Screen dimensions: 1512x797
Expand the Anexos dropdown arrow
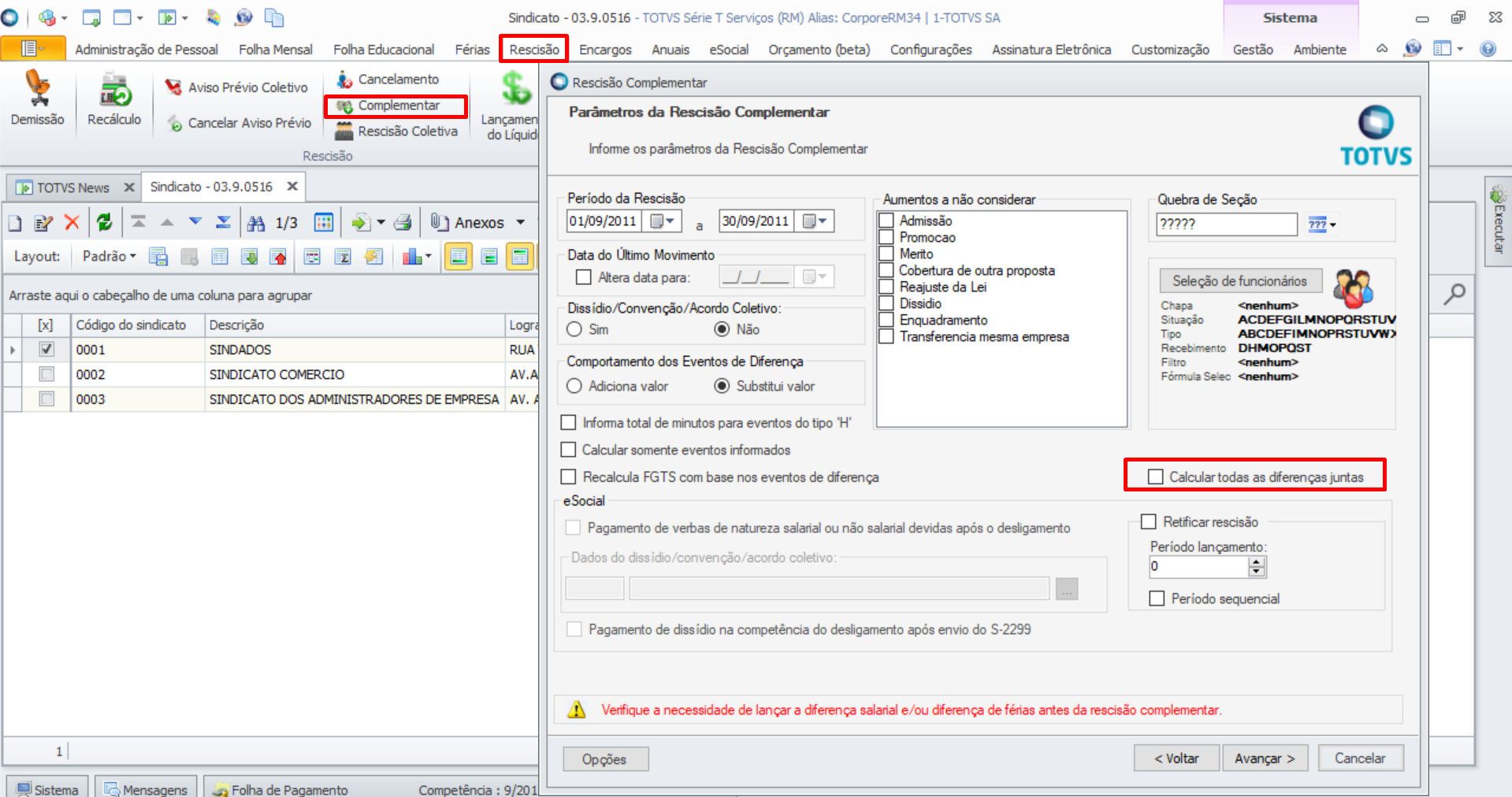[x=520, y=223]
